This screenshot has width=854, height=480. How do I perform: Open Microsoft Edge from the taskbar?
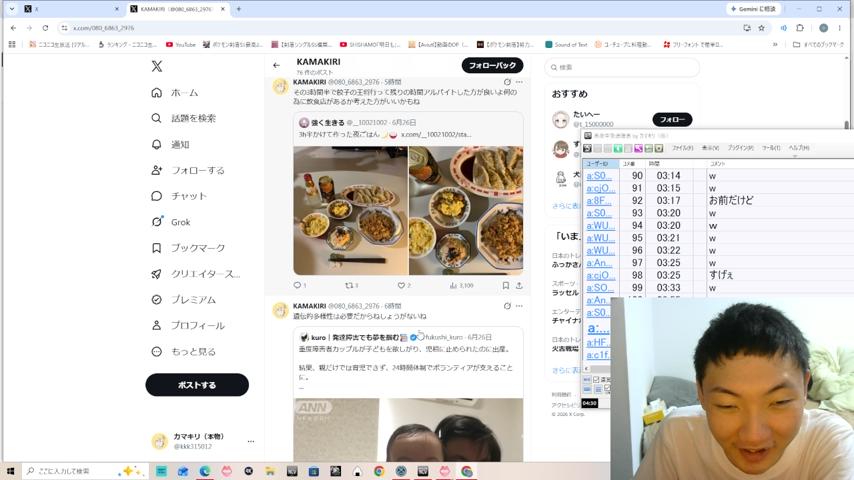pos(205,471)
